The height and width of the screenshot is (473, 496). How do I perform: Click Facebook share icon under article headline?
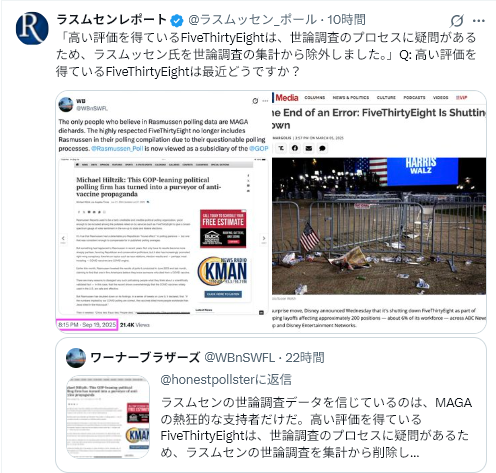click(x=295, y=148)
